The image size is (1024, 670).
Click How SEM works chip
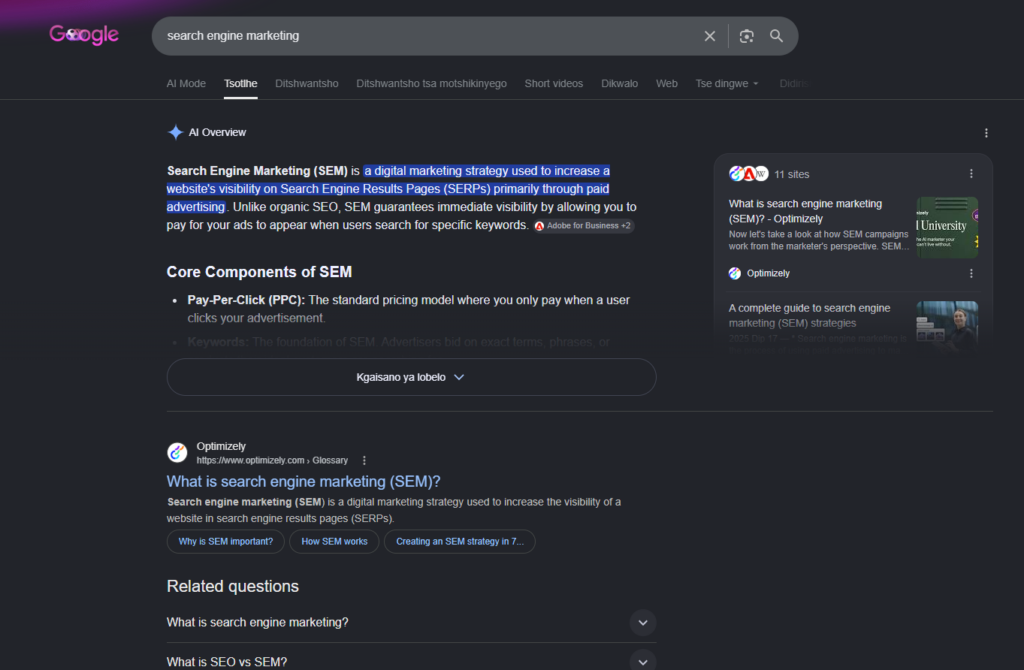(334, 541)
